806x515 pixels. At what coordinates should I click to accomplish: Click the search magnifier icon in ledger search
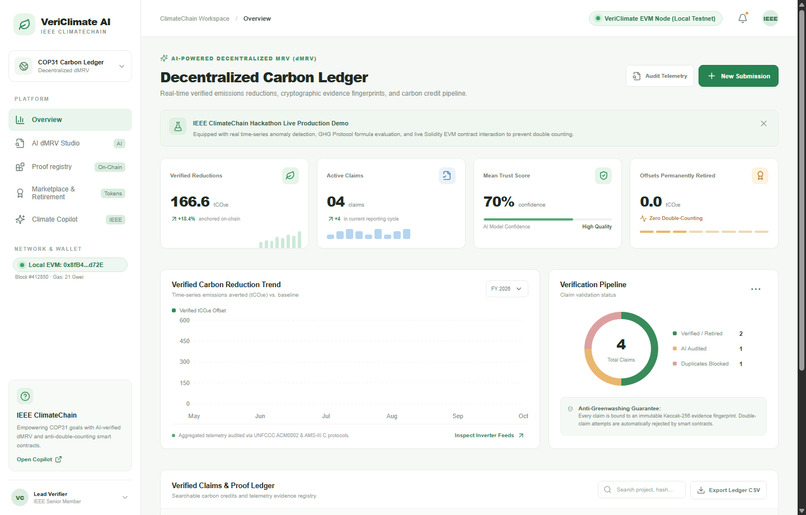tap(608, 490)
